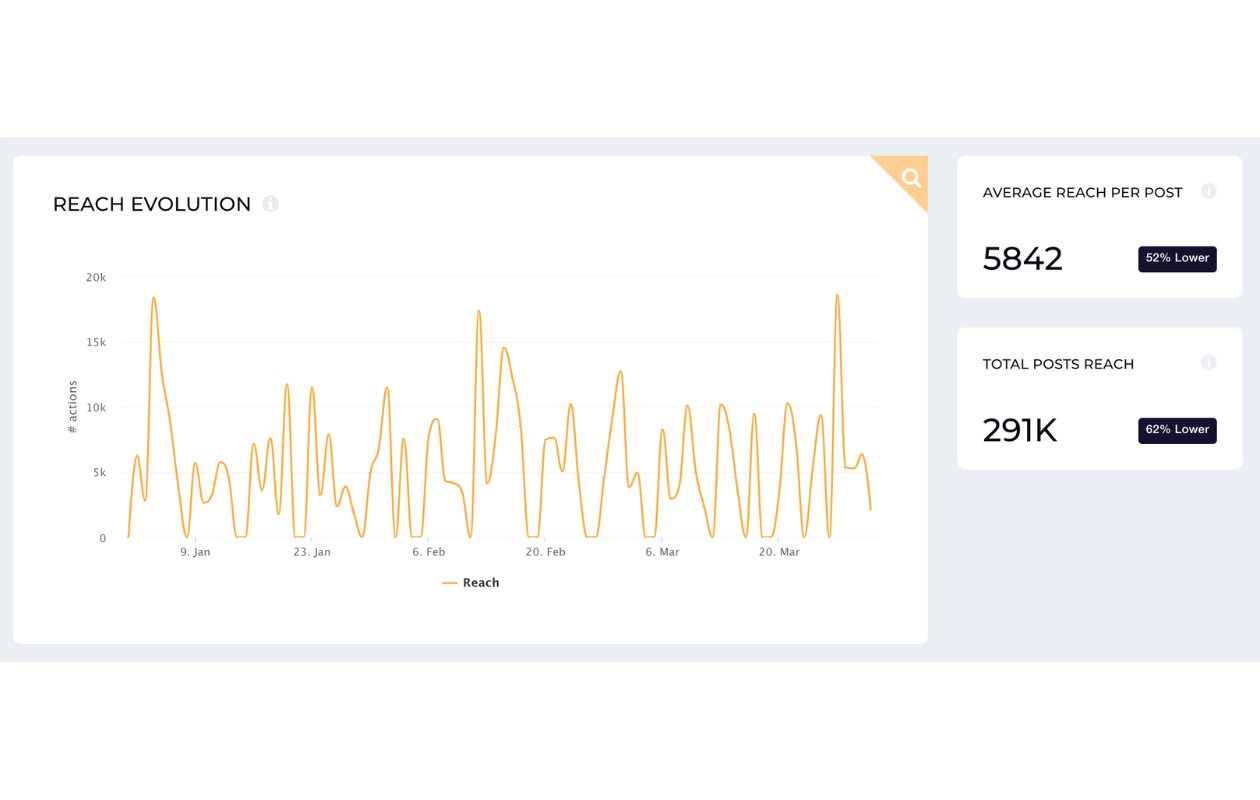This screenshot has width=1260, height=800.
Task: Click the 5842 average reach value
Action: click(1022, 258)
